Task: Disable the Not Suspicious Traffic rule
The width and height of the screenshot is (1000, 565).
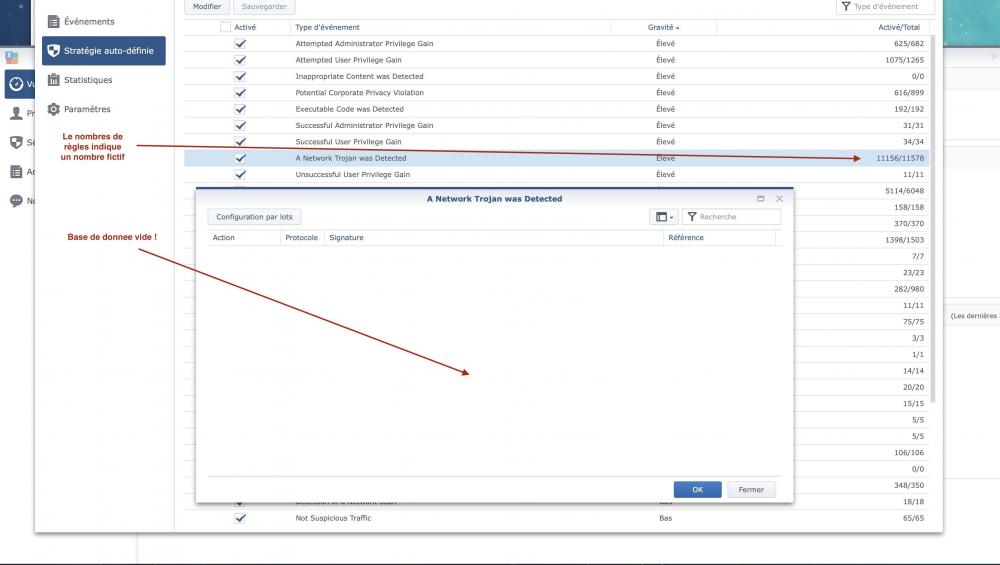Action: [240, 518]
